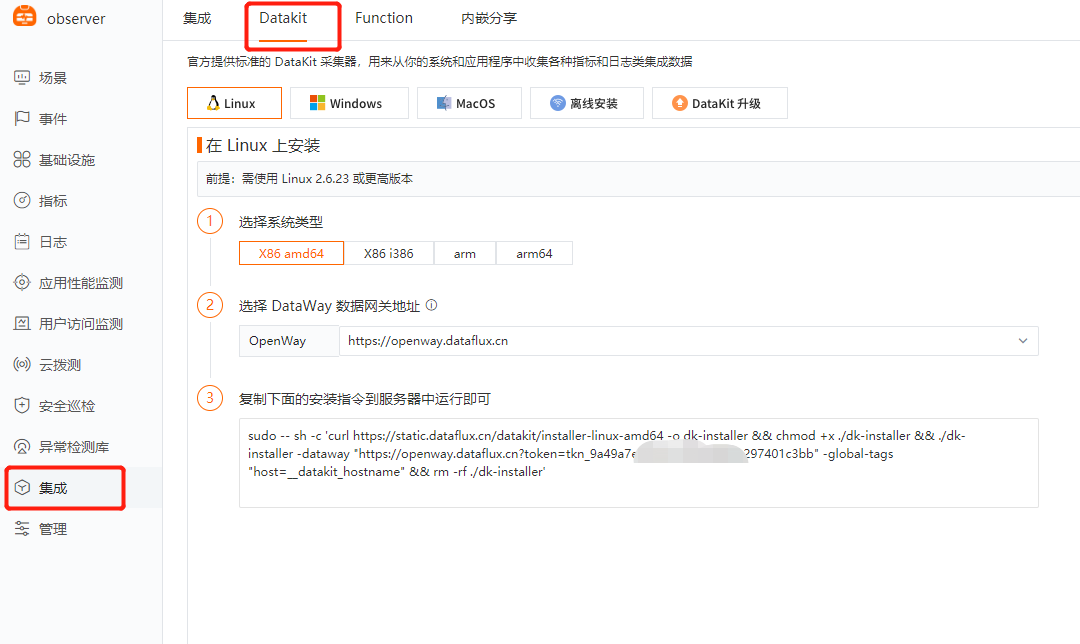
Task: Open the 管理 sliders icon
Action: click(22, 528)
